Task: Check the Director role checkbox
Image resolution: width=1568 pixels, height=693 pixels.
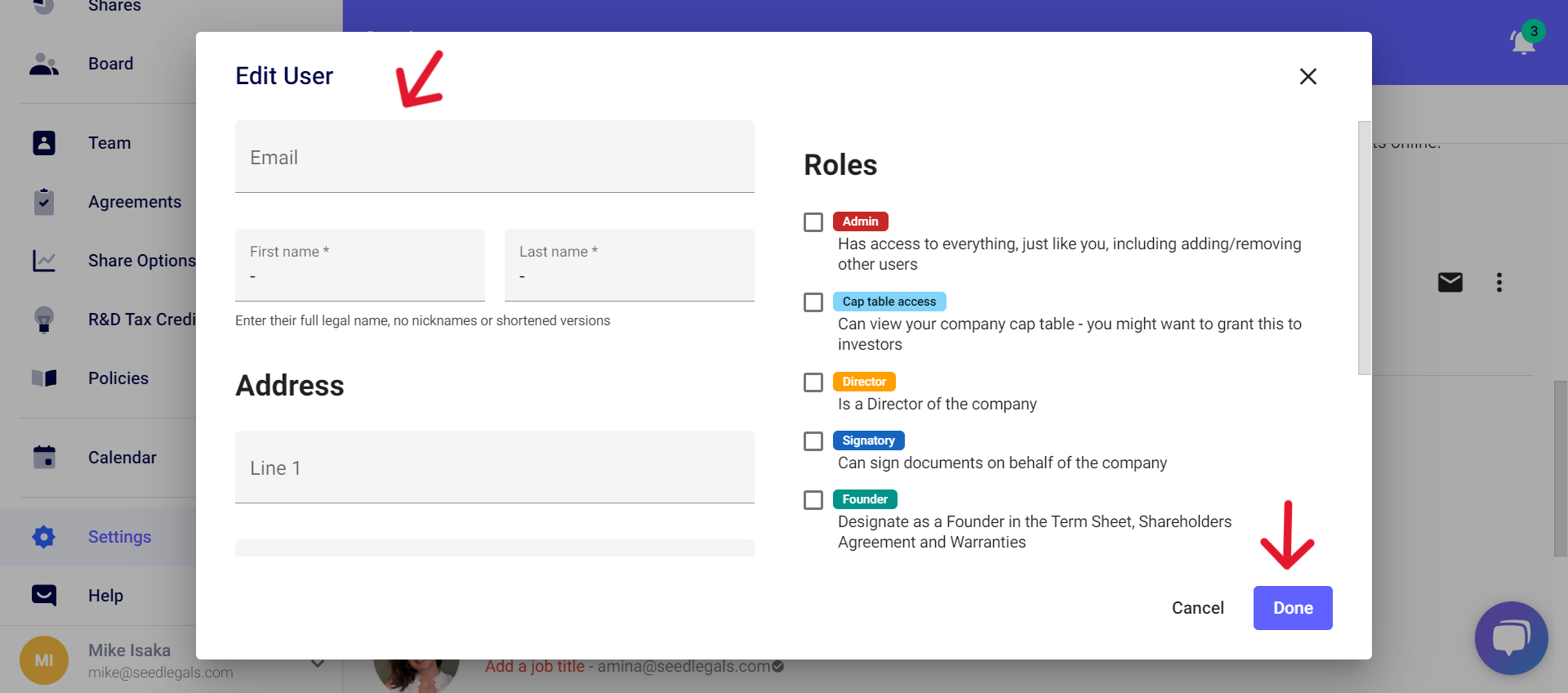Action: click(813, 382)
